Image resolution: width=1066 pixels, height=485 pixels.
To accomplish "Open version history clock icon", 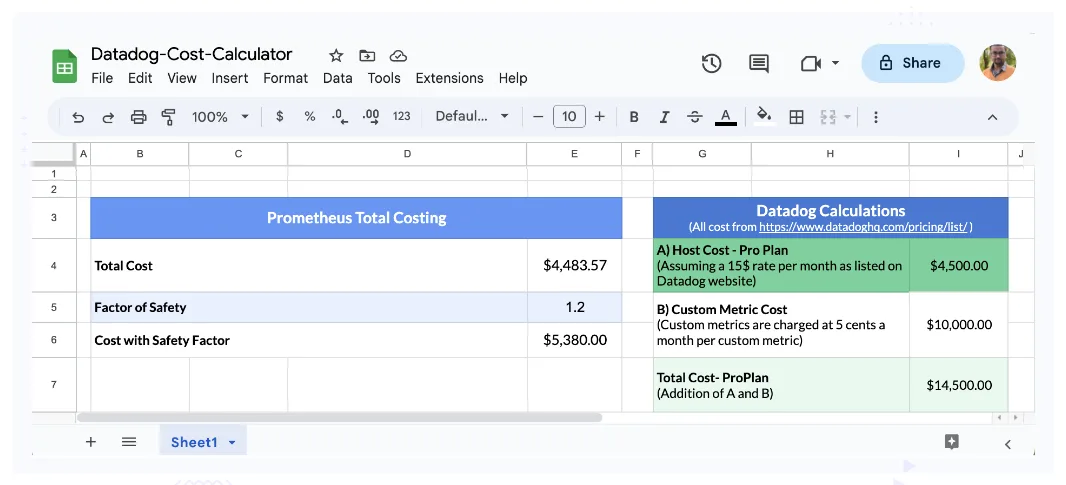I will coord(711,63).
